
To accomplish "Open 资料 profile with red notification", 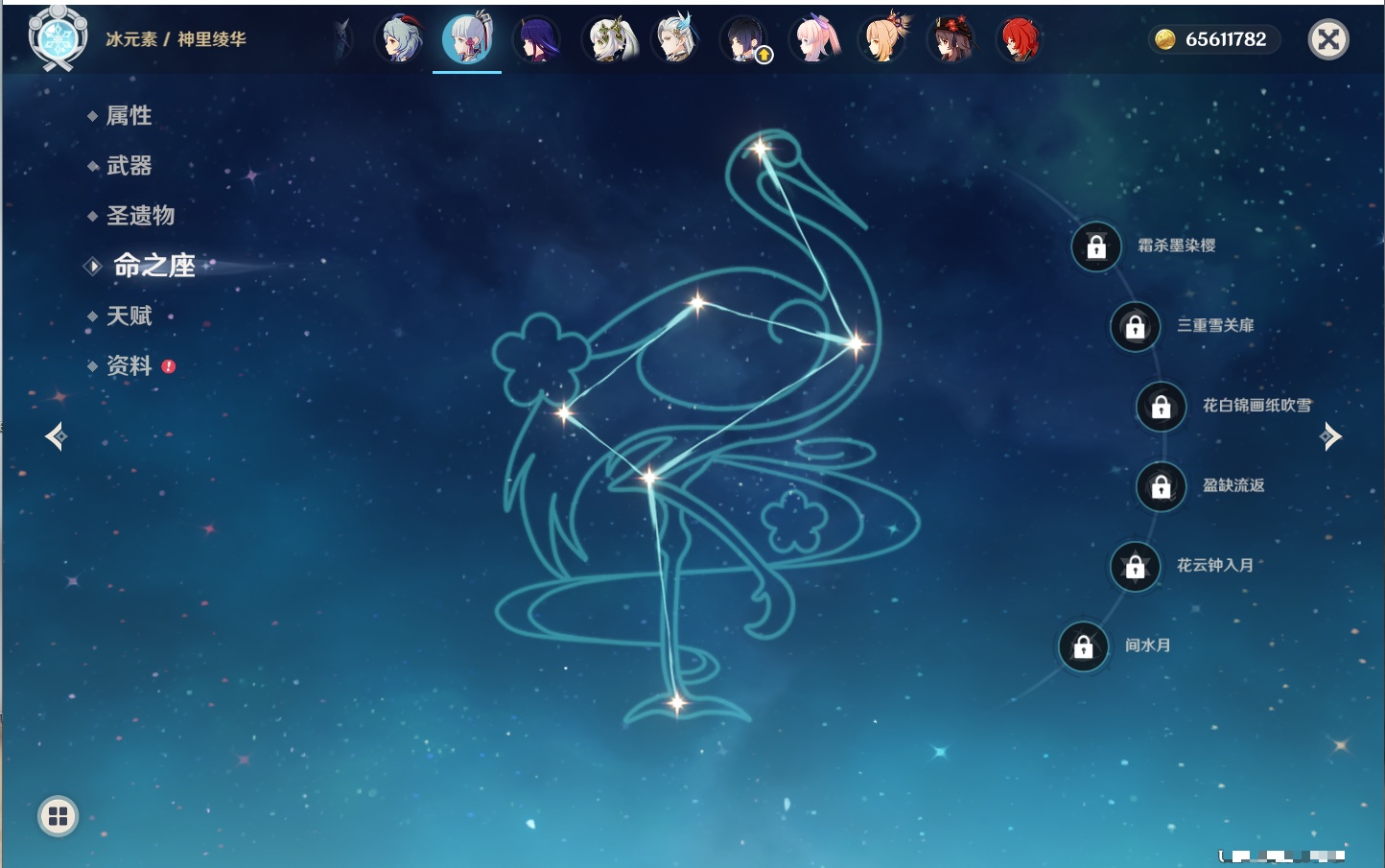I will click(x=129, y=365).
